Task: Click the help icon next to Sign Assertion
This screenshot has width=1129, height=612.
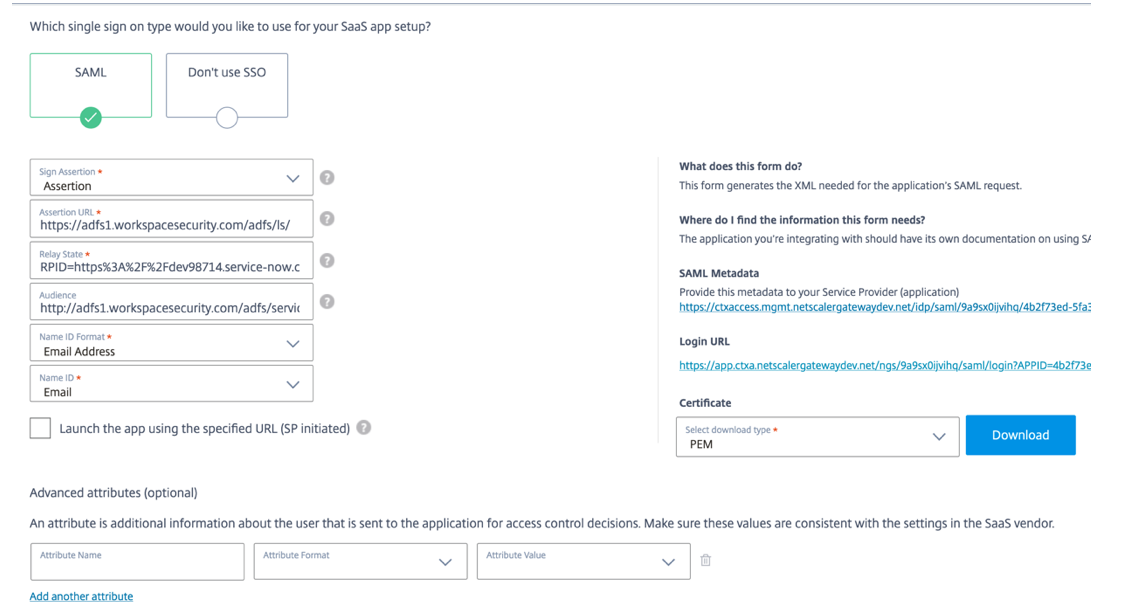Action: pos(327,178)
